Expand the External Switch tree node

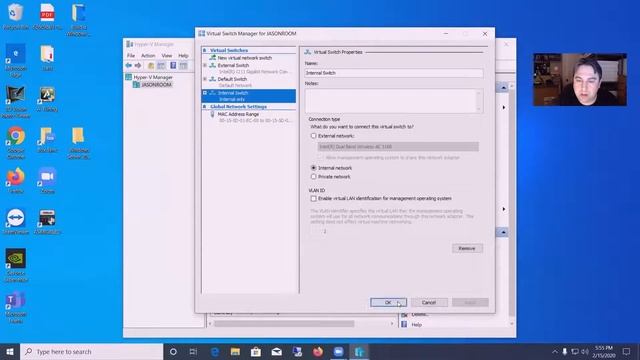click(205, 65)
